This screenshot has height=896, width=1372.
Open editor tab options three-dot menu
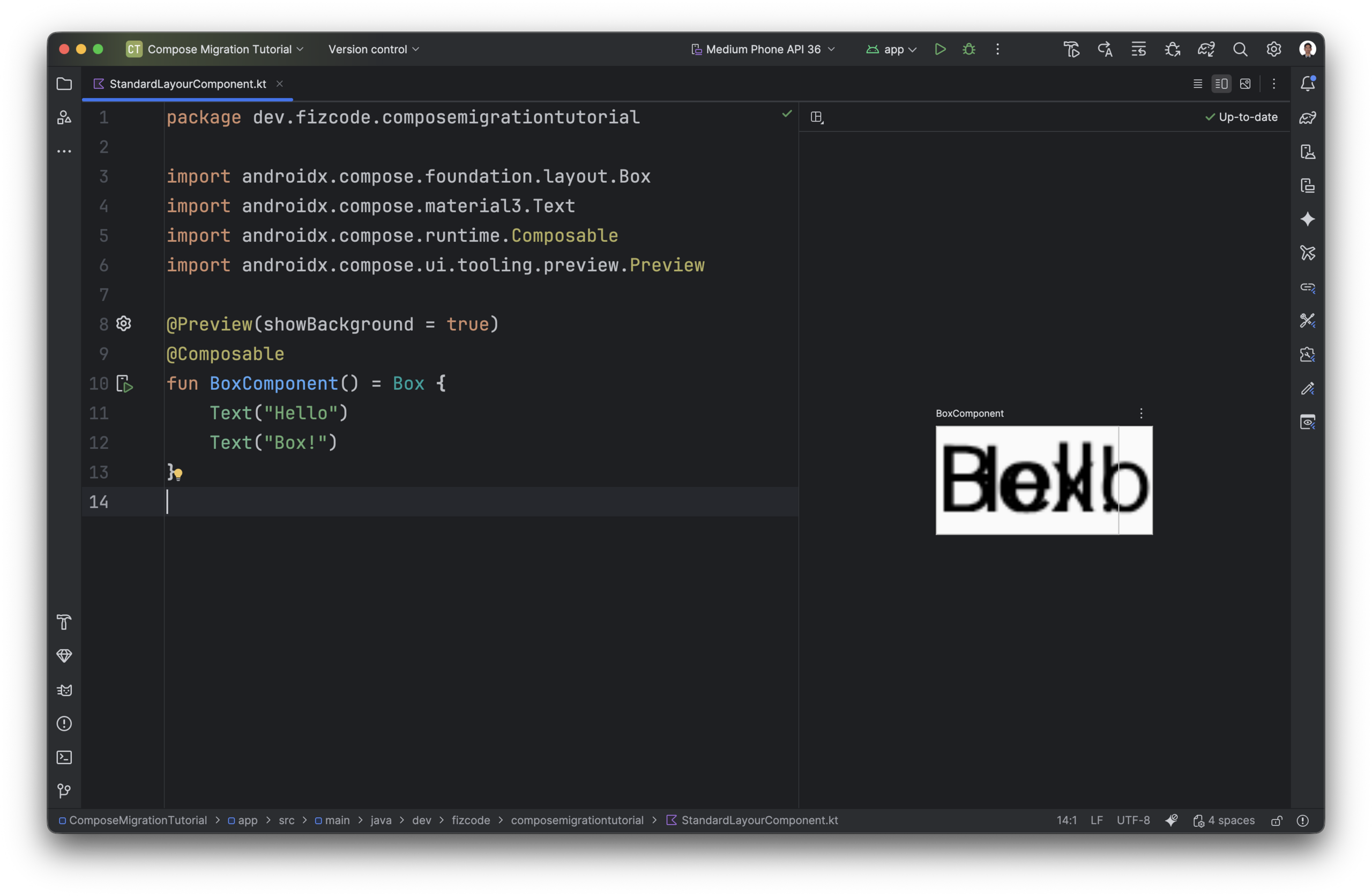click(1274, 84)
